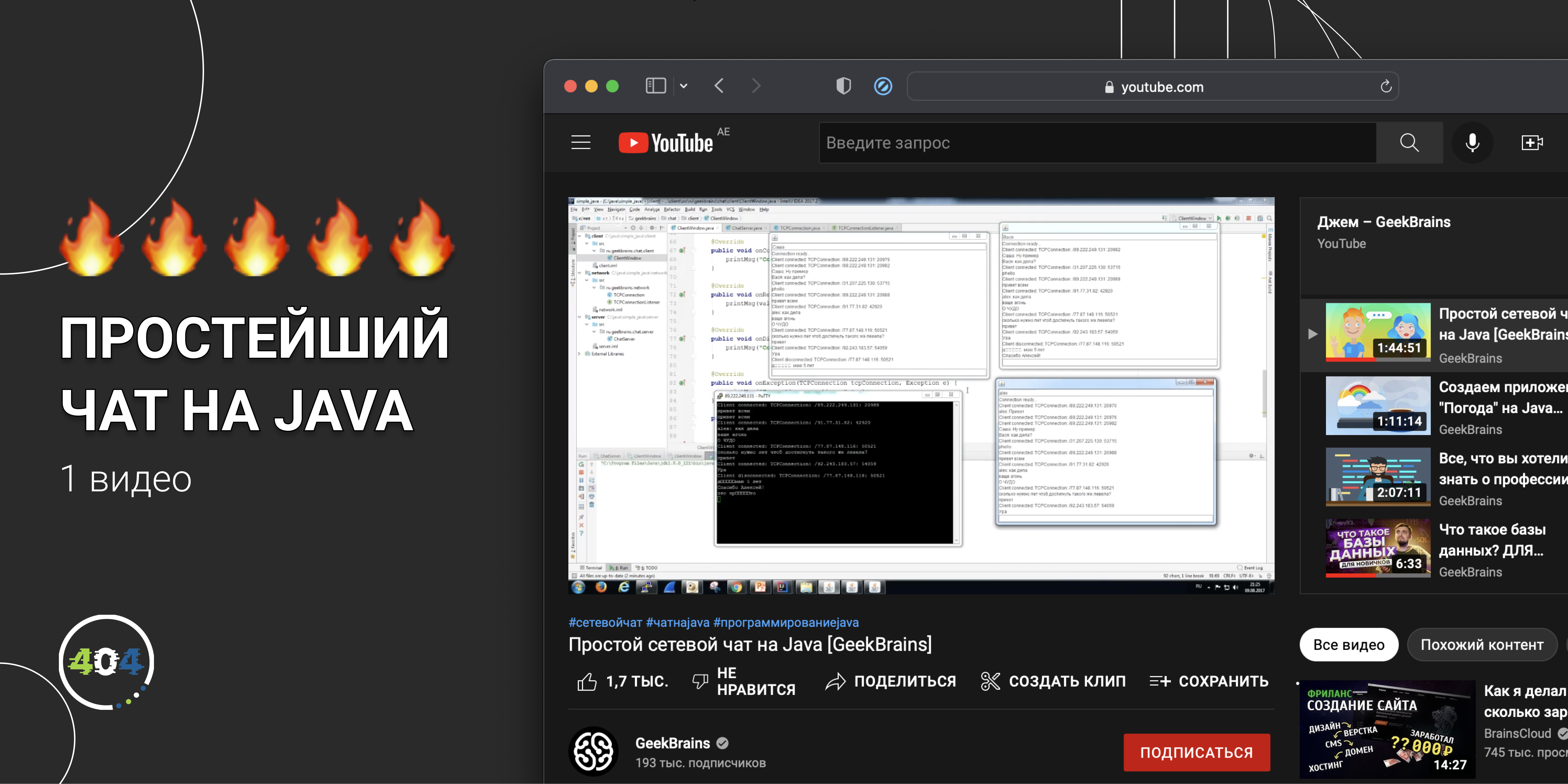Toggle the 'Не нравится' dislike button

744,681
